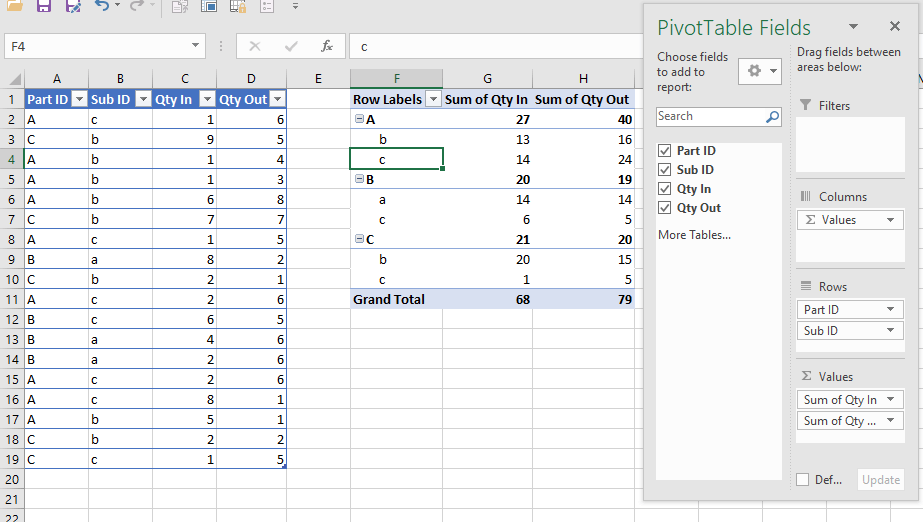Click the Save As icon with pencil
923x522 pixels.
coord(73,6)
